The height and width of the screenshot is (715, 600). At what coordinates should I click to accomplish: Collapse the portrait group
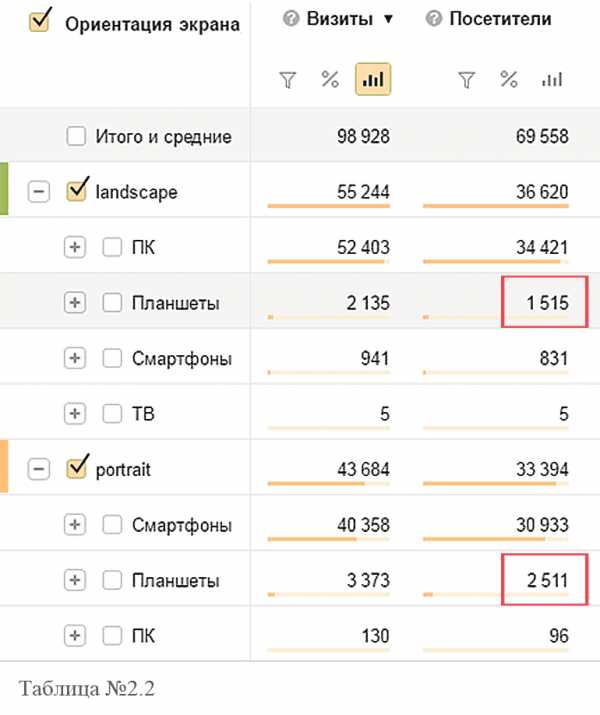coord(39,468)
